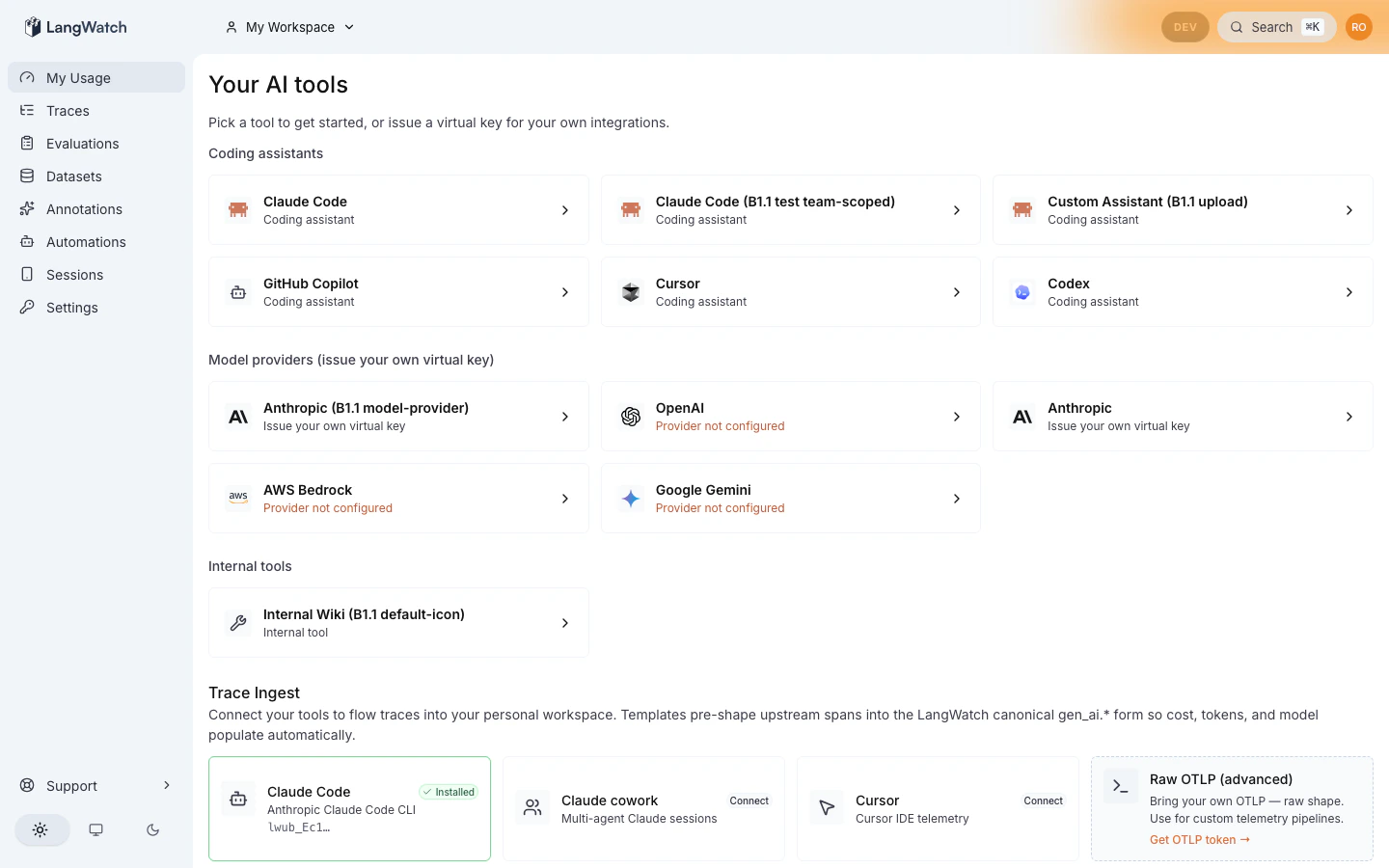Click the DEV badge
The width and height of the screenshot is (1389, 868).
(x=1185, y=27)
